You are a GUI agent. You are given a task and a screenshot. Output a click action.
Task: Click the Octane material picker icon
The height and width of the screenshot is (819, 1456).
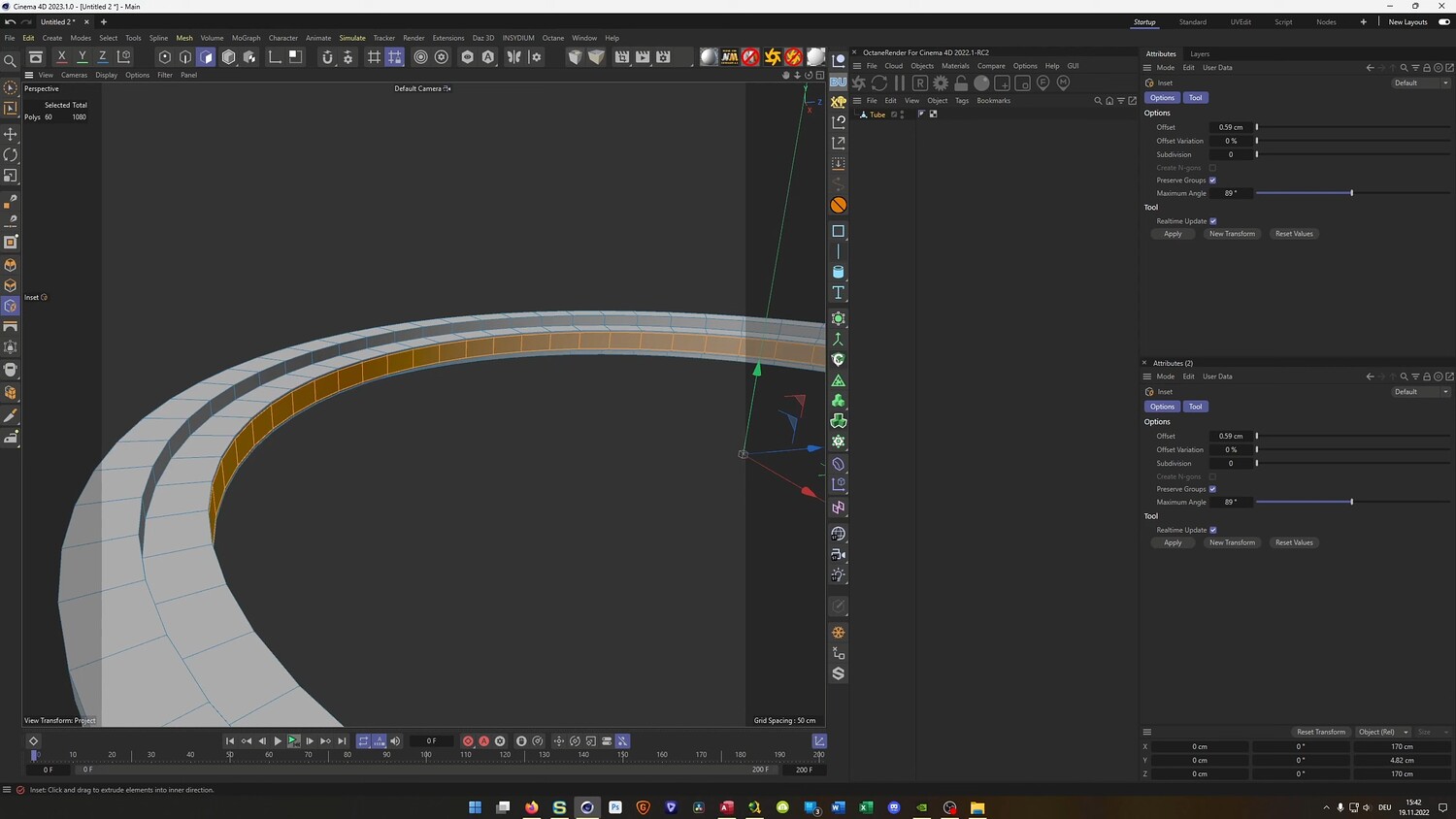(1064, 83)
